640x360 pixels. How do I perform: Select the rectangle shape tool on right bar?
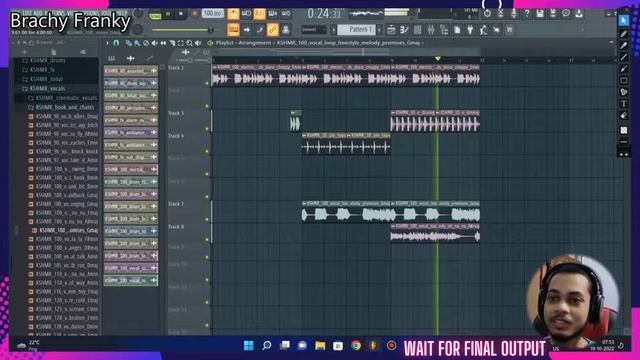[x=624, y=80]
